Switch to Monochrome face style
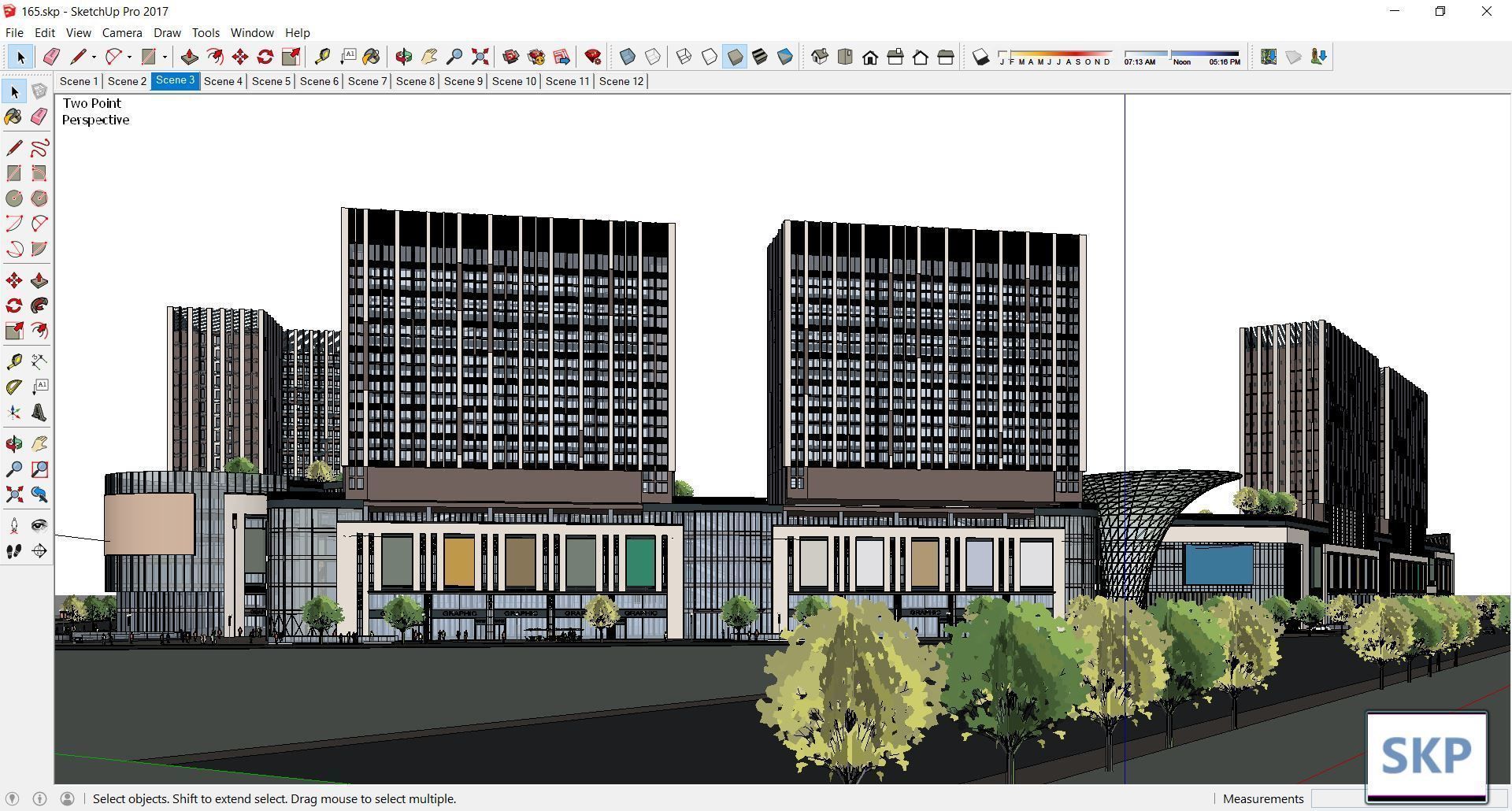 click(x=785, y=57)
